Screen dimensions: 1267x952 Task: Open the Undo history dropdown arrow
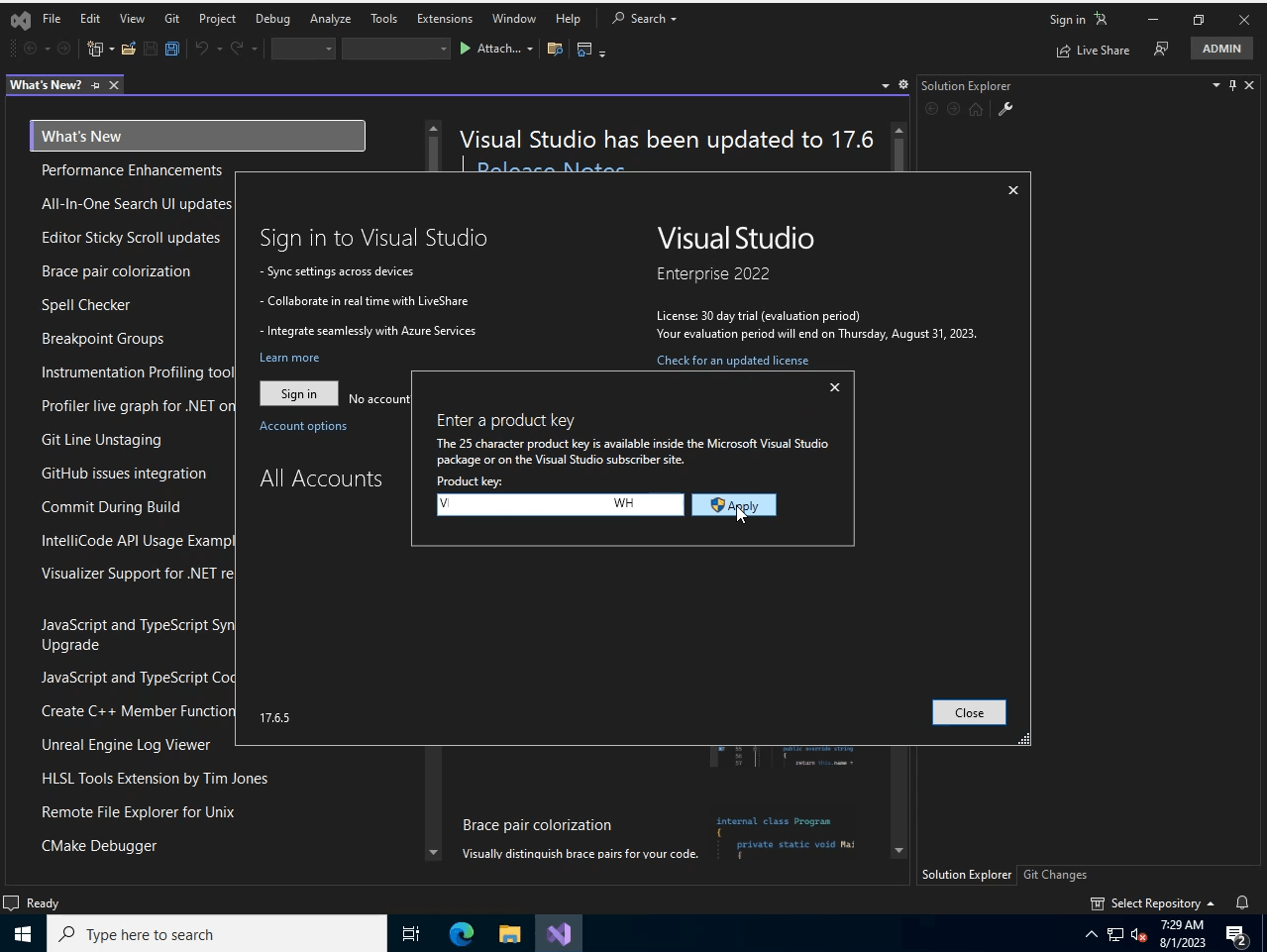coord(220,49)
